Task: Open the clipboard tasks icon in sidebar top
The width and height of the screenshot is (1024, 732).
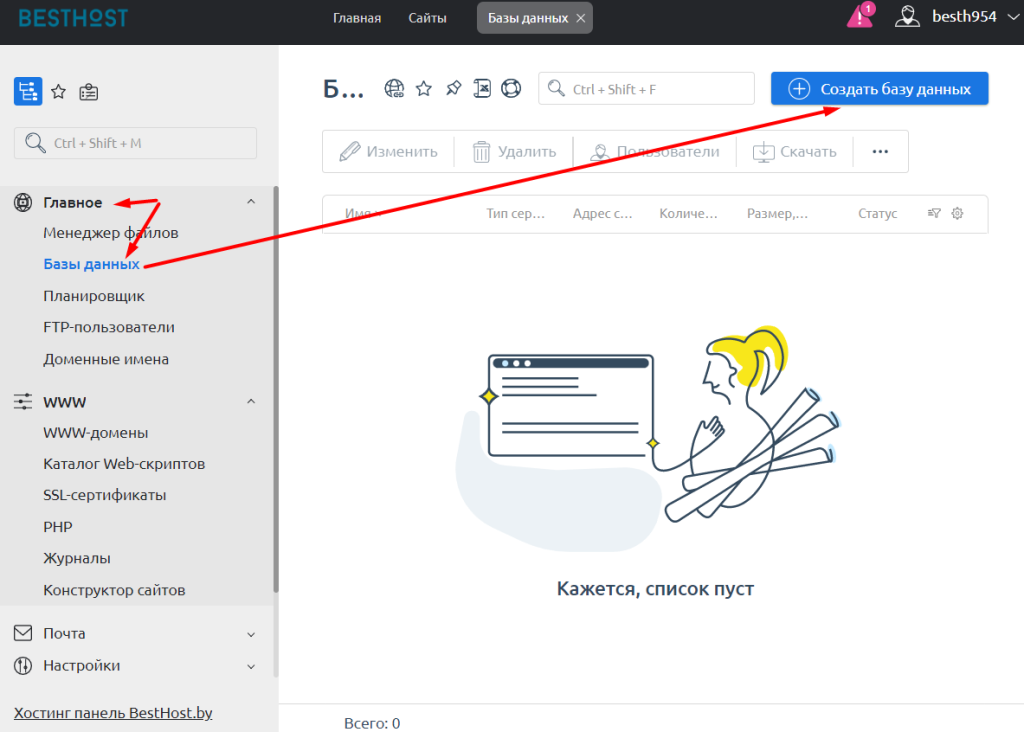Action: (x=88, y=90)
